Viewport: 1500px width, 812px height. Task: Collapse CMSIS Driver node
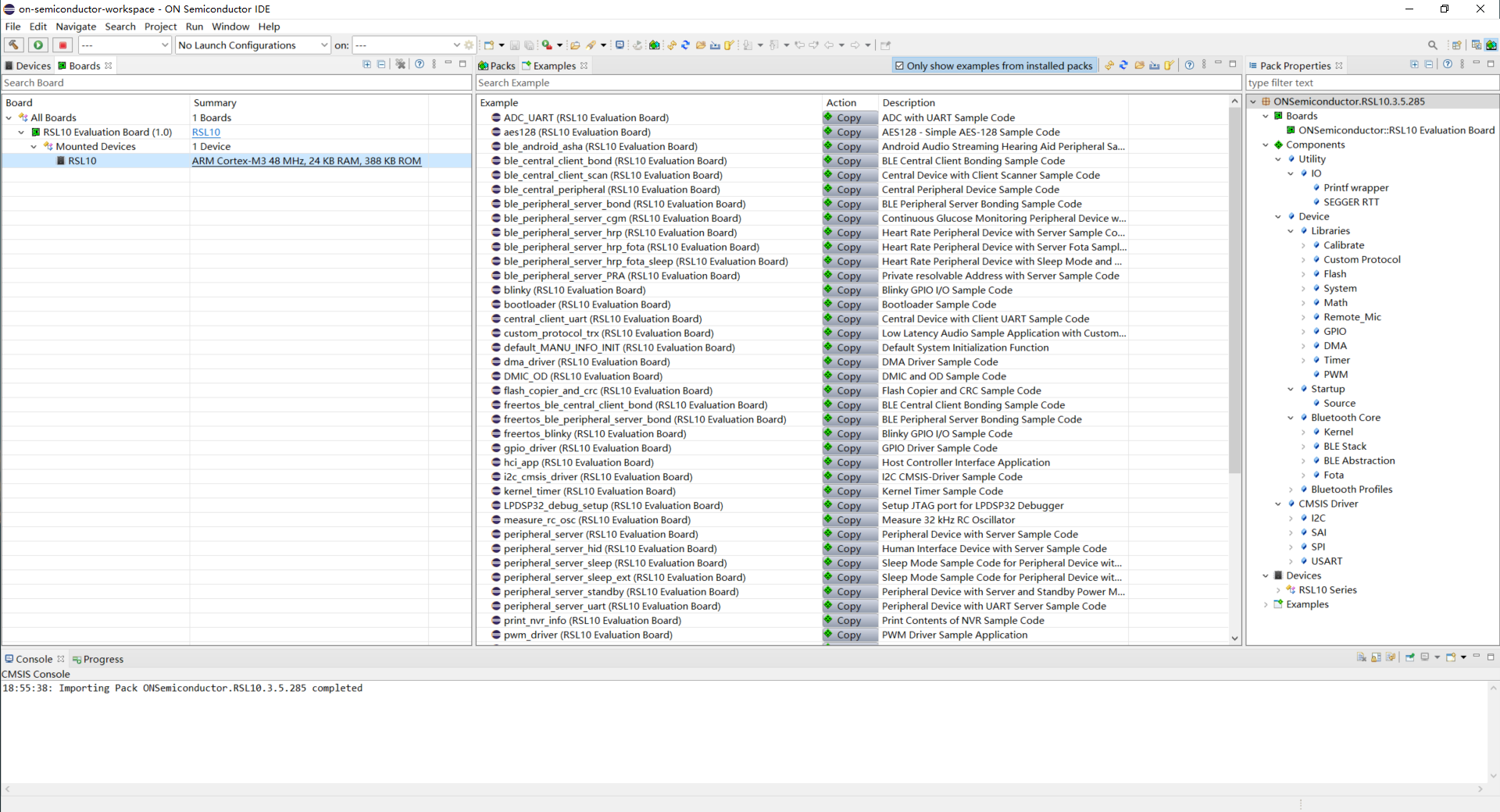click(1278, 504)
